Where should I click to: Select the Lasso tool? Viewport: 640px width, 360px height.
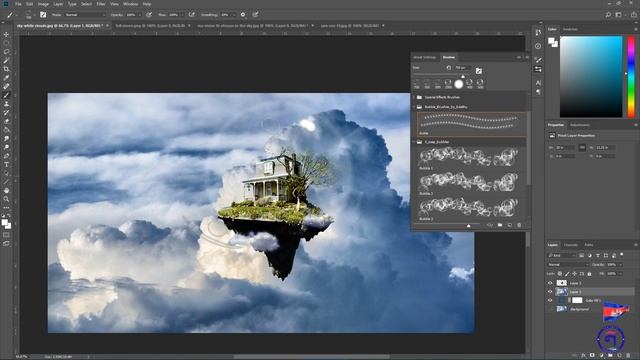[x=6, y=52]
